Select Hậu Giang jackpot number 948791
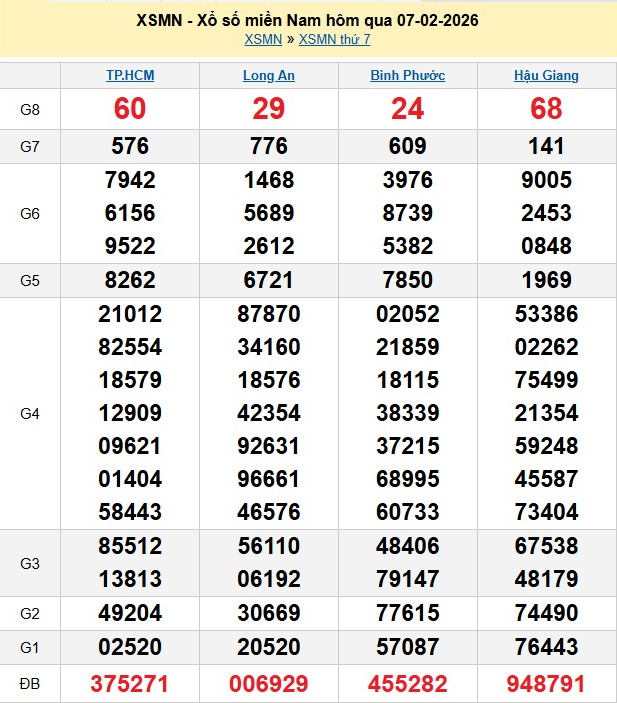The width and height of the screenshot is (617, 703). pos(546,684)
